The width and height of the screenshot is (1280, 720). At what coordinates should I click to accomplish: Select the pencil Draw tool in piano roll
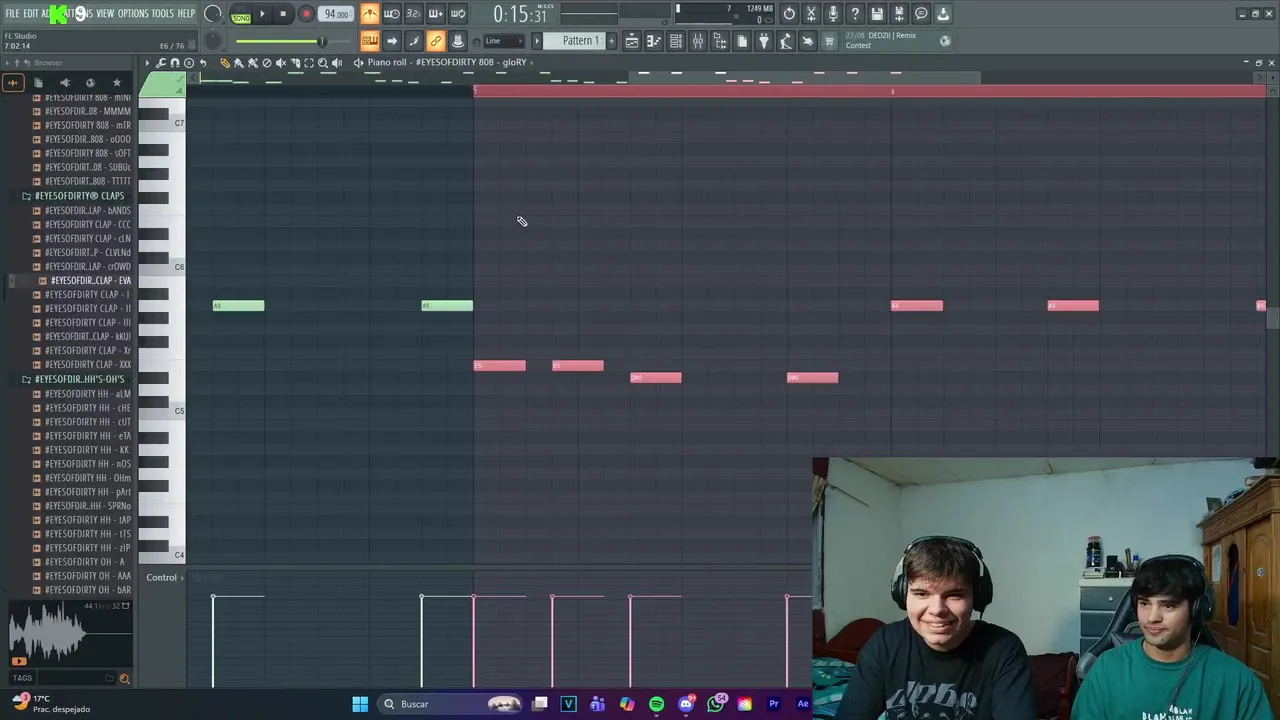click(224, 63)
